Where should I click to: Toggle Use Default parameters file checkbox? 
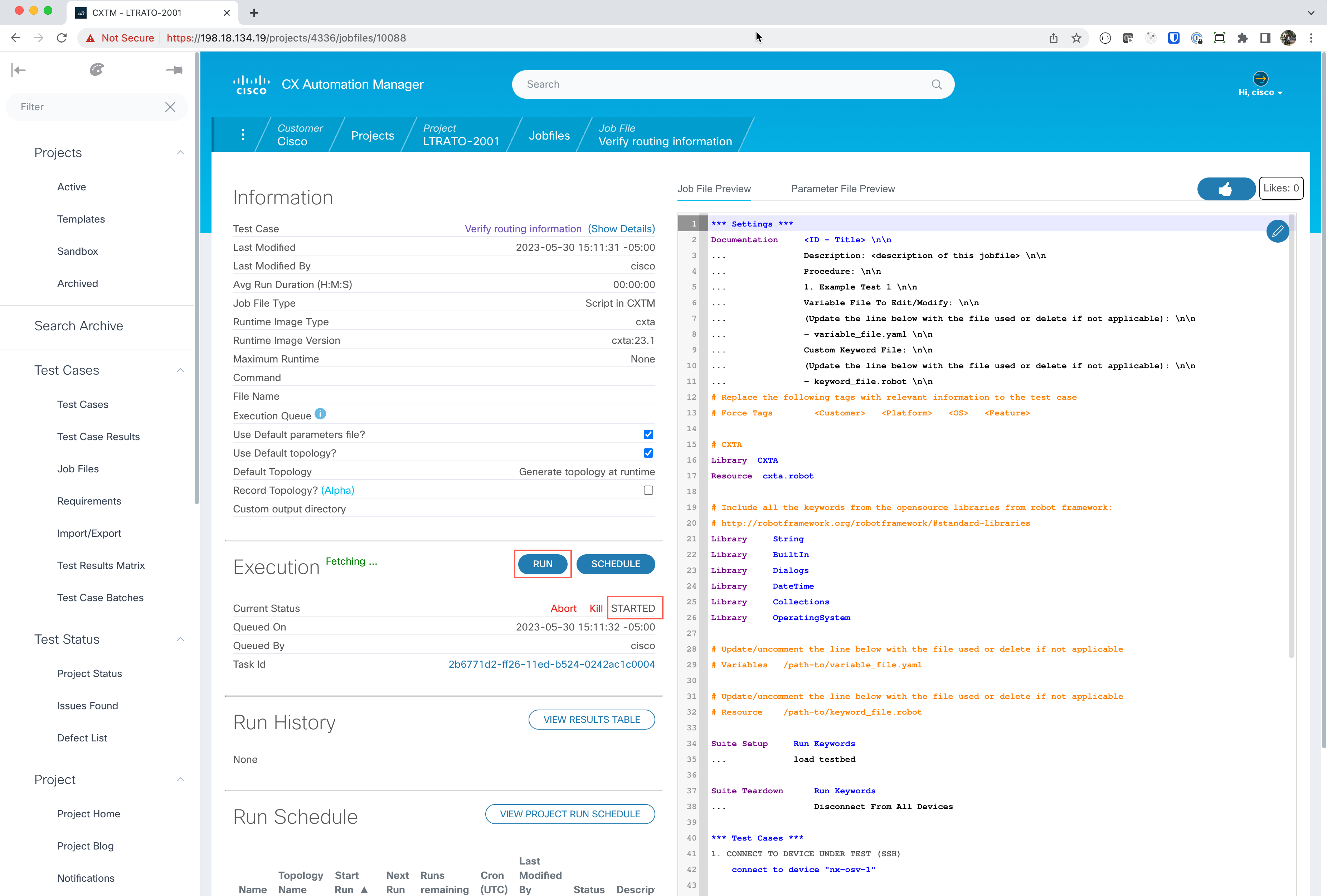click(x=648, y=434)
